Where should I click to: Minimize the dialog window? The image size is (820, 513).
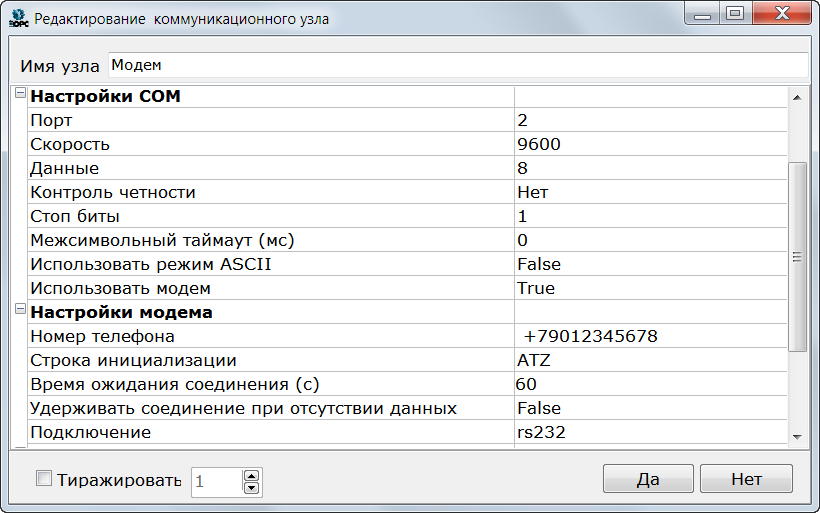point(702,14)
